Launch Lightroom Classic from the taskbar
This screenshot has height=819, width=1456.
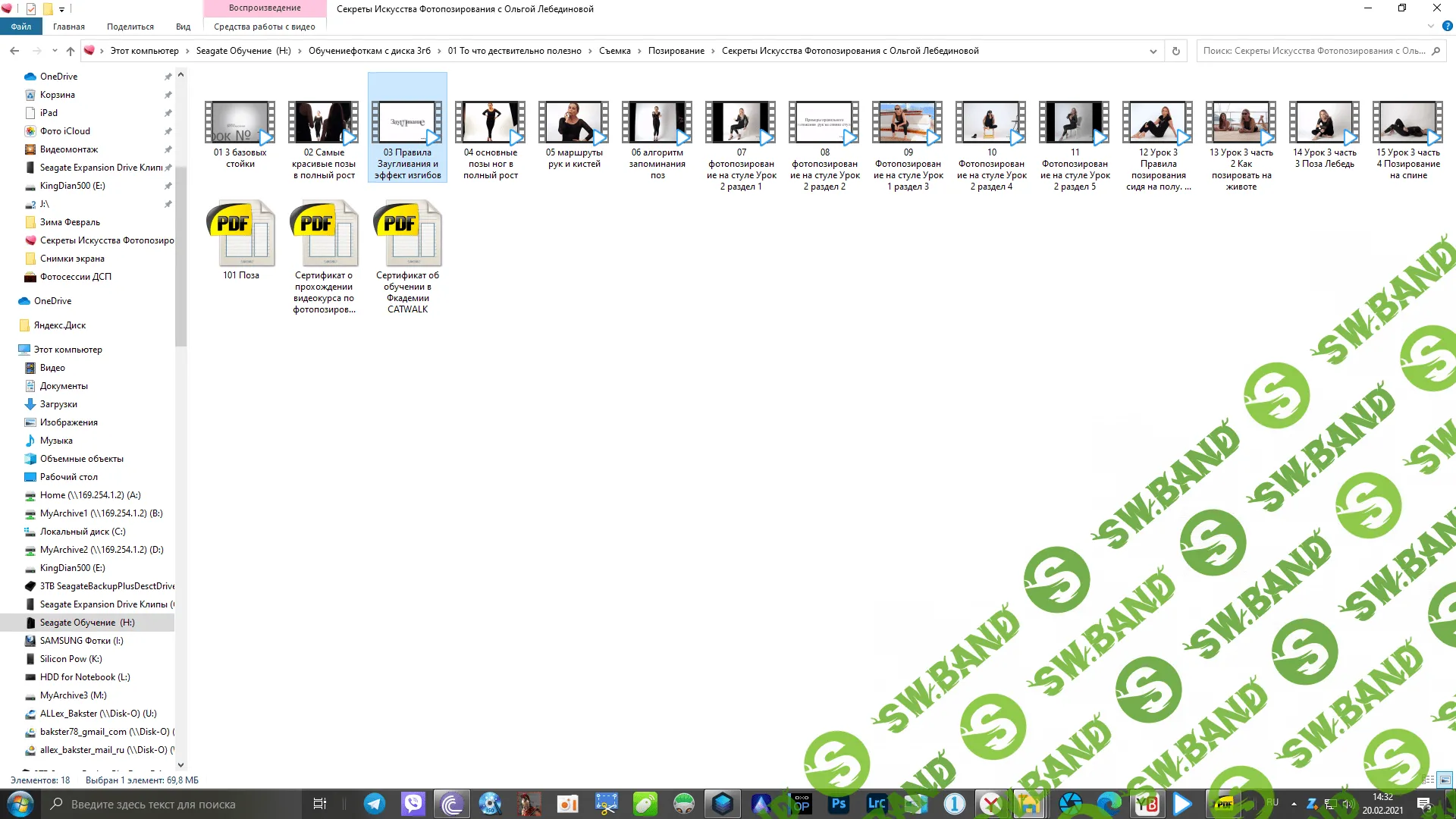[877, 804]
